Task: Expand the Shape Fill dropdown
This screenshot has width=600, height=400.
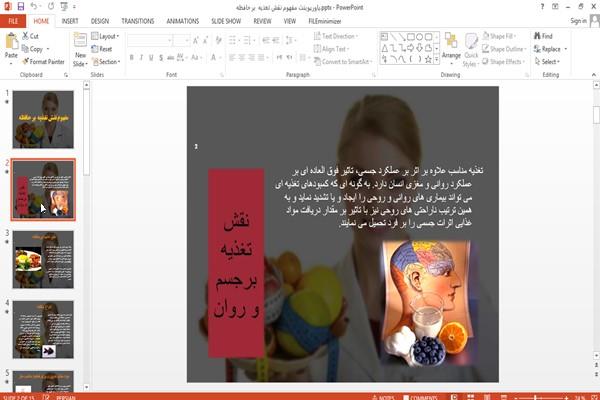Action: [x=499, y=36]
